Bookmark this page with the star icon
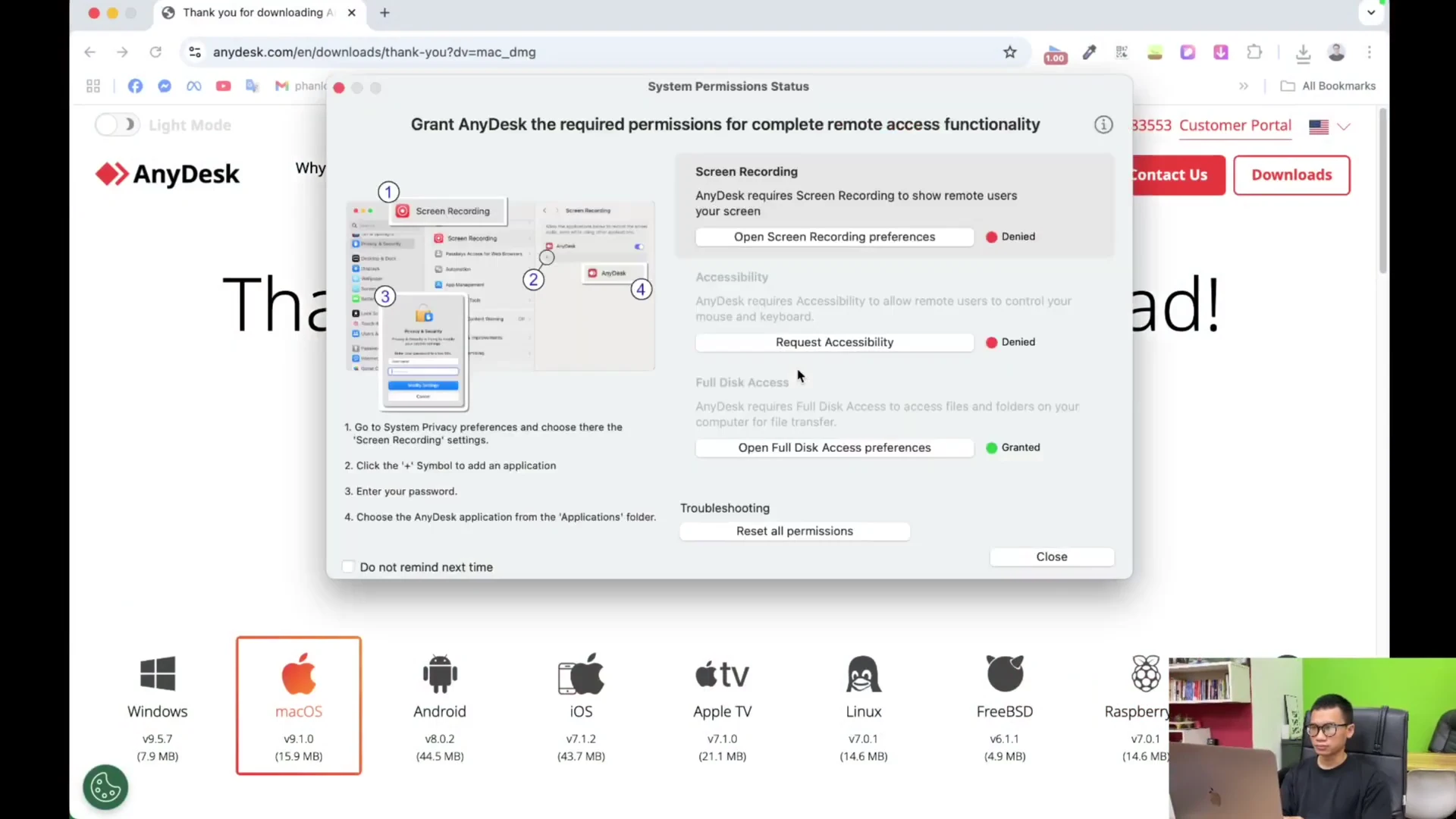1456x819 pixels. click(1009, 52)
